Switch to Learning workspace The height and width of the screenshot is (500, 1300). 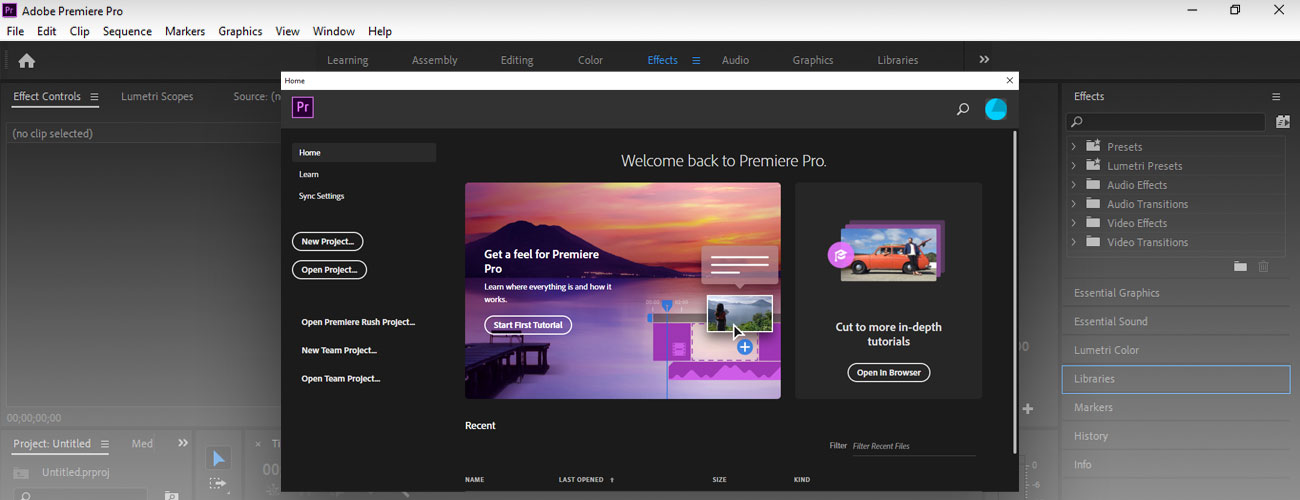pyautogui.click(x=348, y=60)
